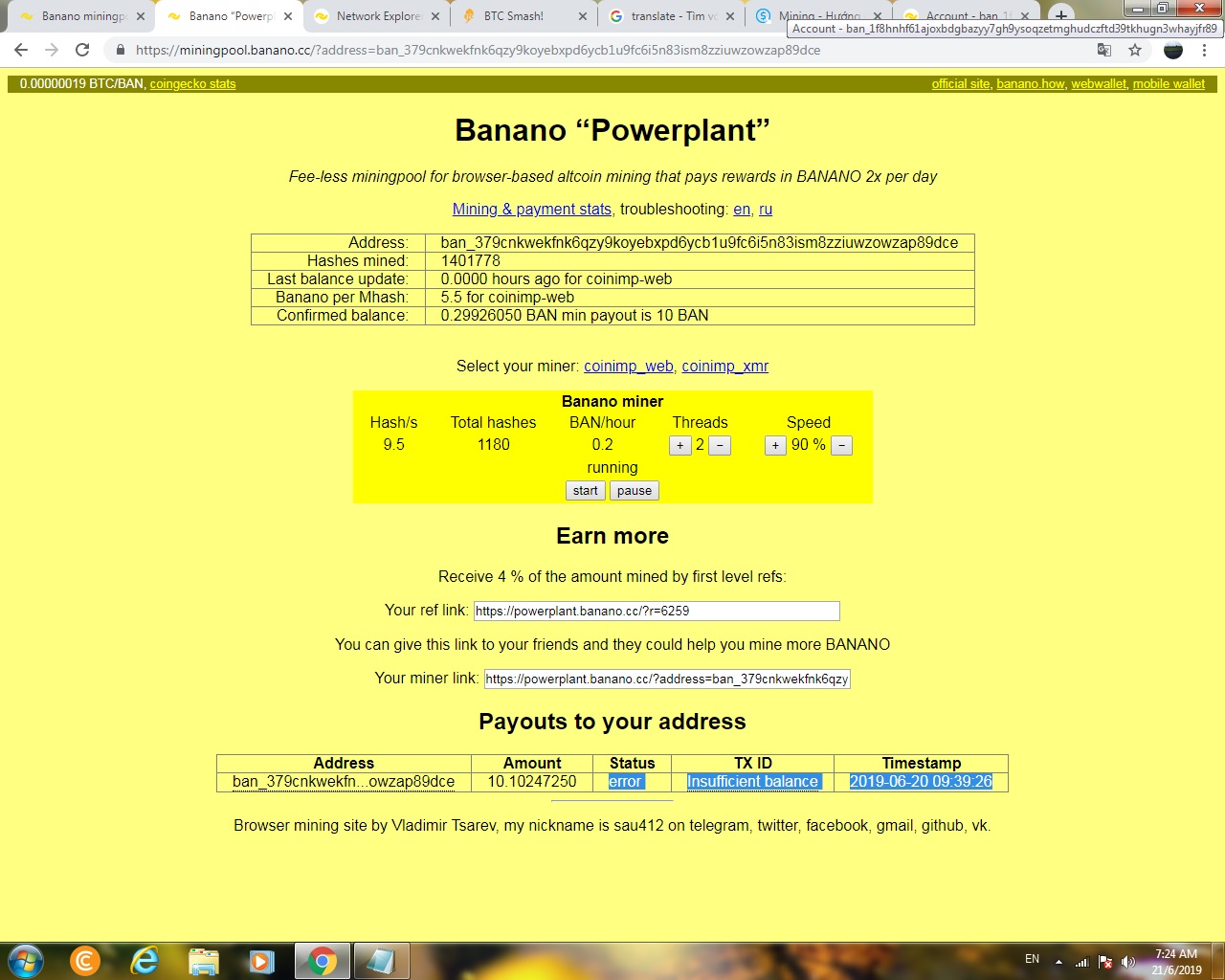Click the Show desktop strip
This screenshot has width=1225, height=980.
coord(1218,961)
